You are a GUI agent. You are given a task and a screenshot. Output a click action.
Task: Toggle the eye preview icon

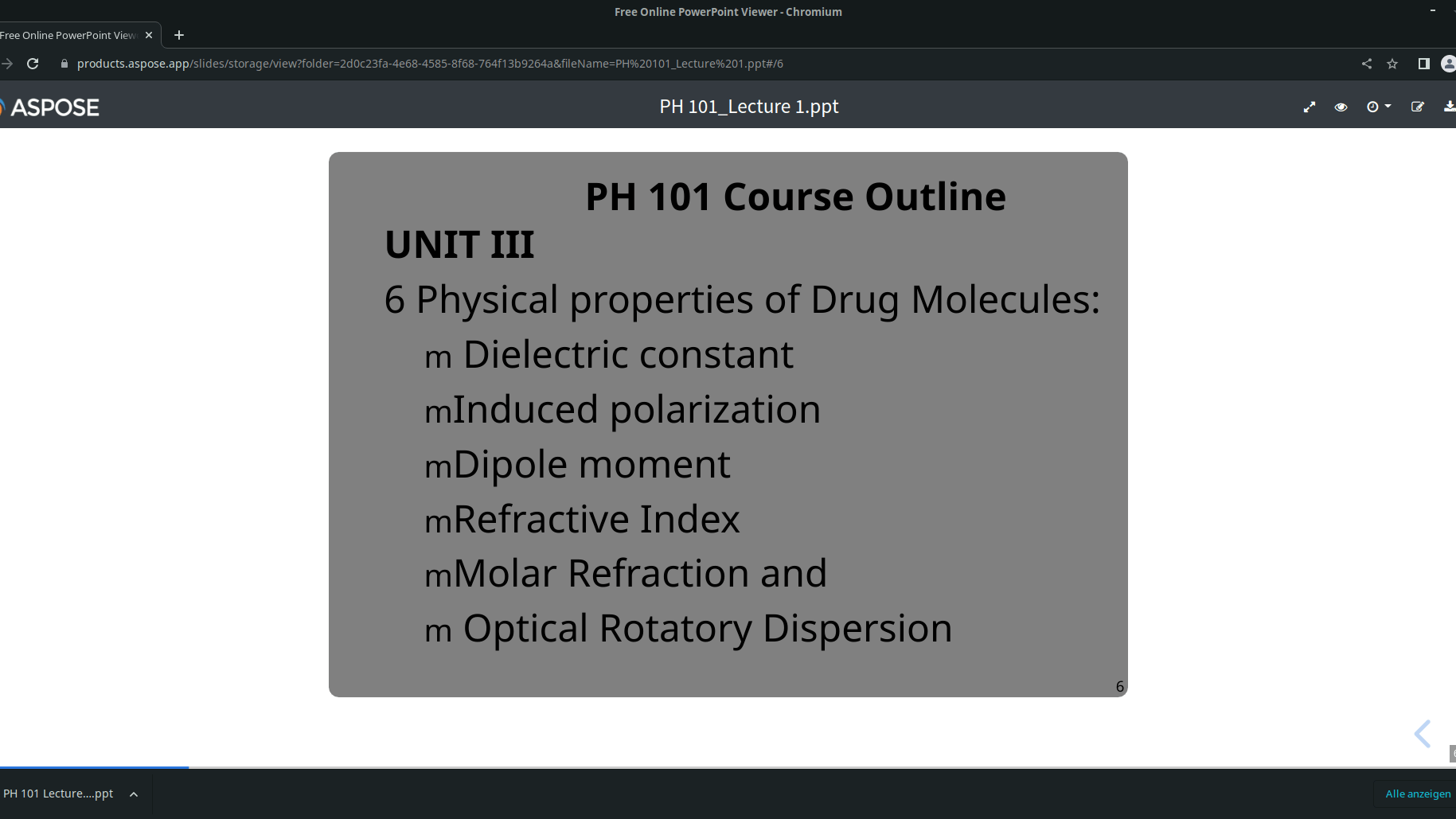click(1341, 107)
